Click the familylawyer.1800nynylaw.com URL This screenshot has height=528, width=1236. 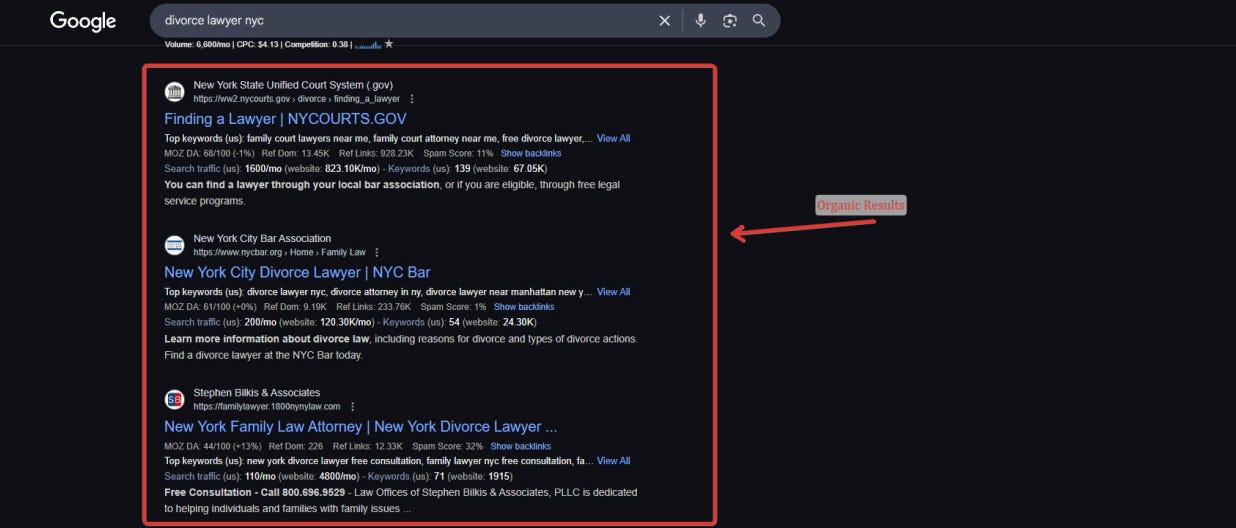point(267,406)
